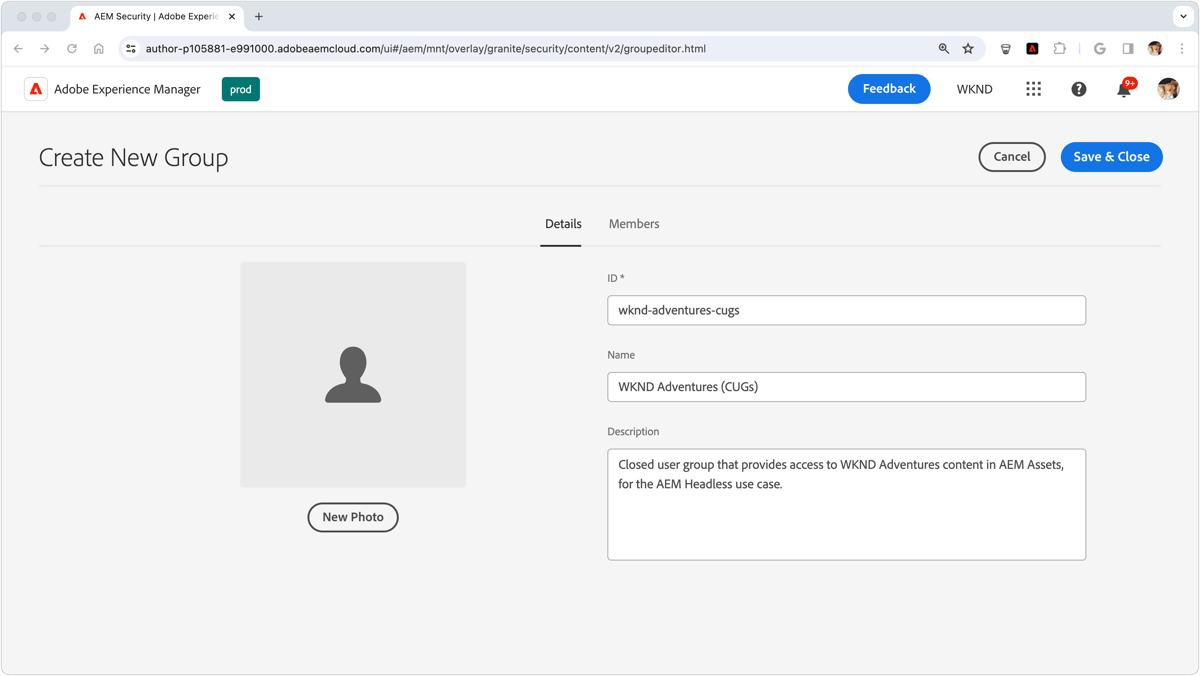Select the Details tab
This screenshot has height=676, width=1200.
pos(562,224)
